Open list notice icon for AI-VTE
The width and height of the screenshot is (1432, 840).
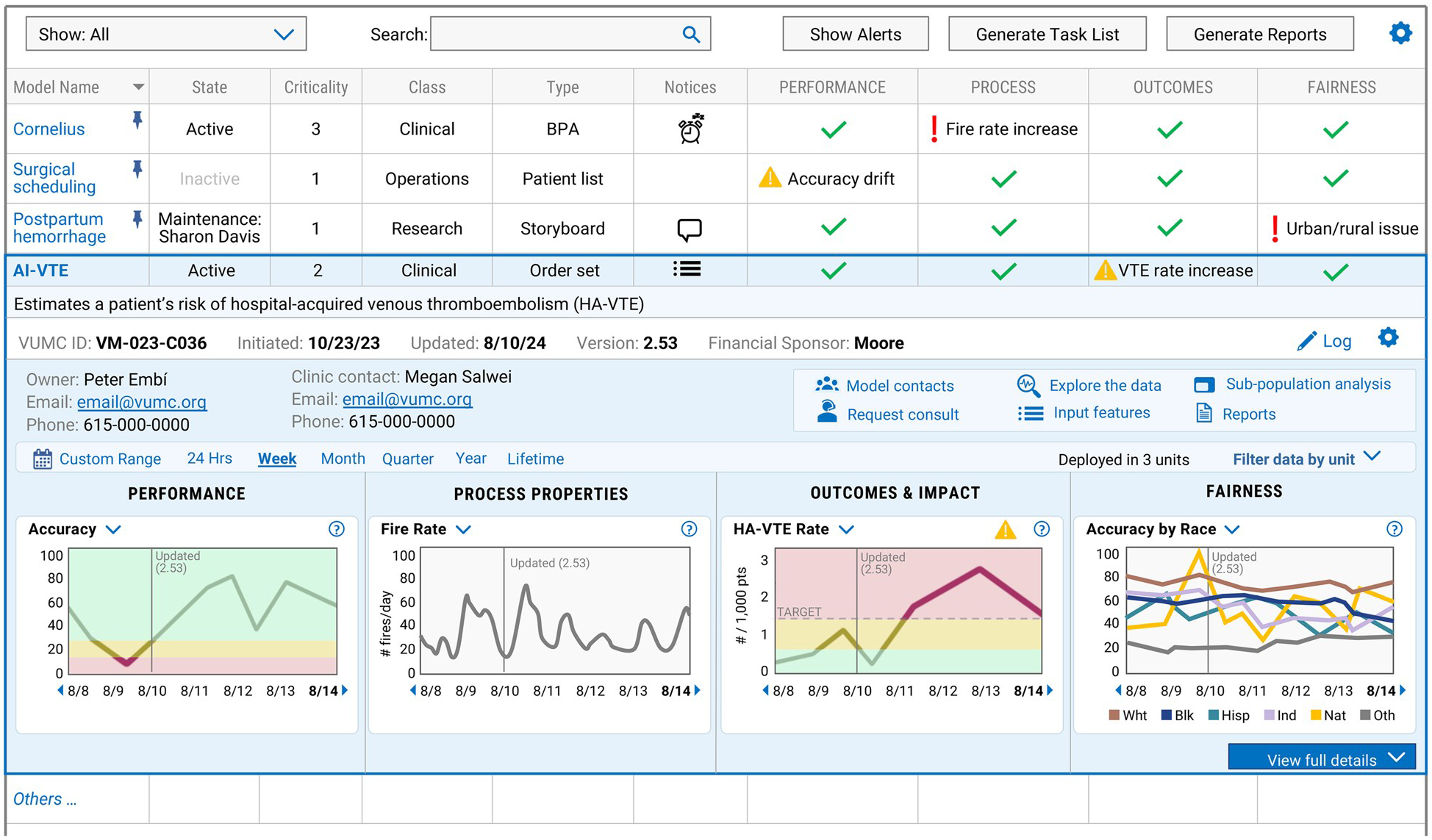(687, 269)
